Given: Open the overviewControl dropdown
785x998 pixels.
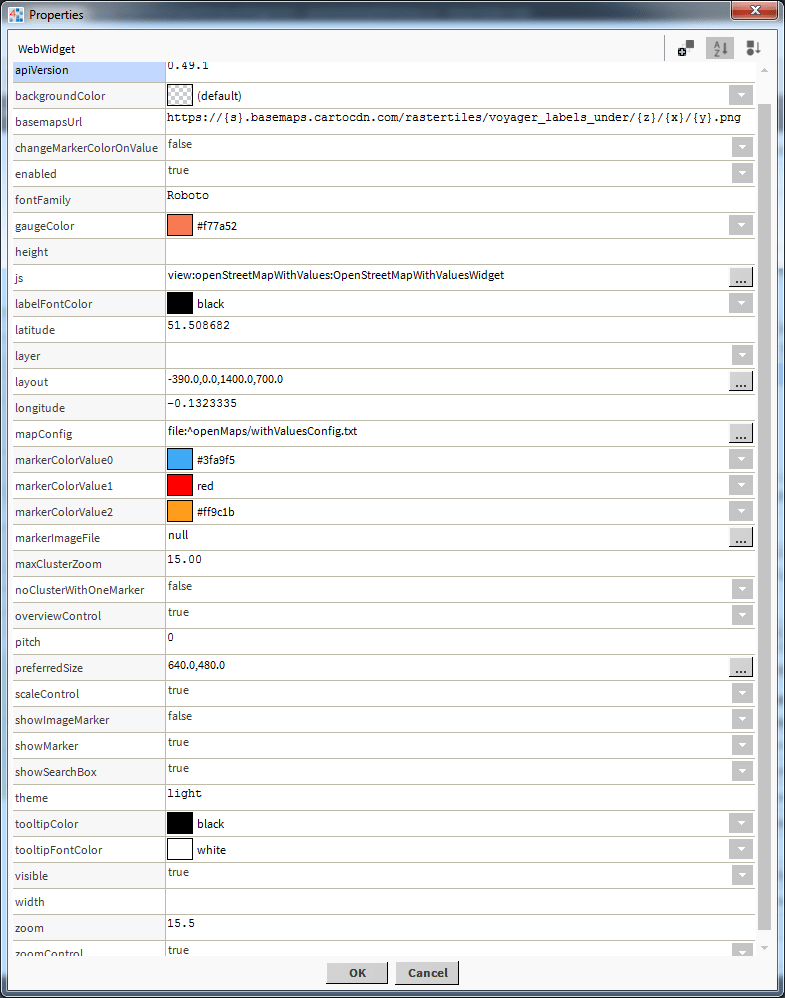Looking at the screenshot, I should click(x=742, y=615).
